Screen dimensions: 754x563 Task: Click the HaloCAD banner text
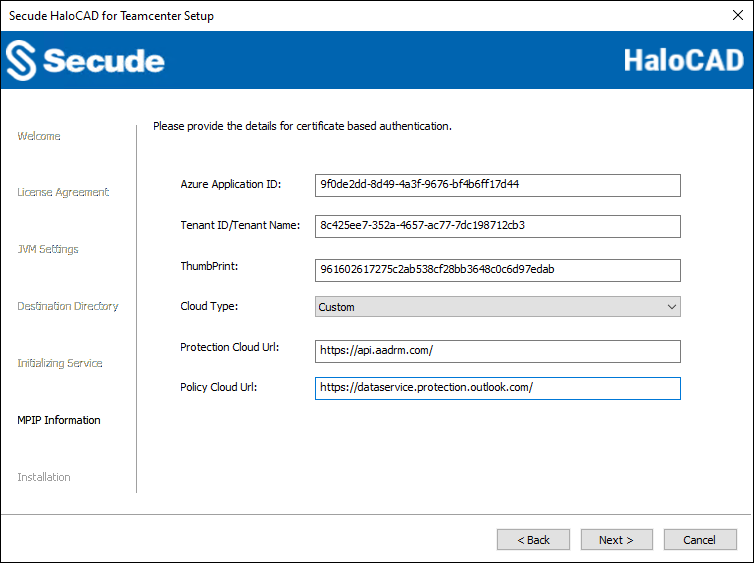pyautogui.click(x=684, y=61)
